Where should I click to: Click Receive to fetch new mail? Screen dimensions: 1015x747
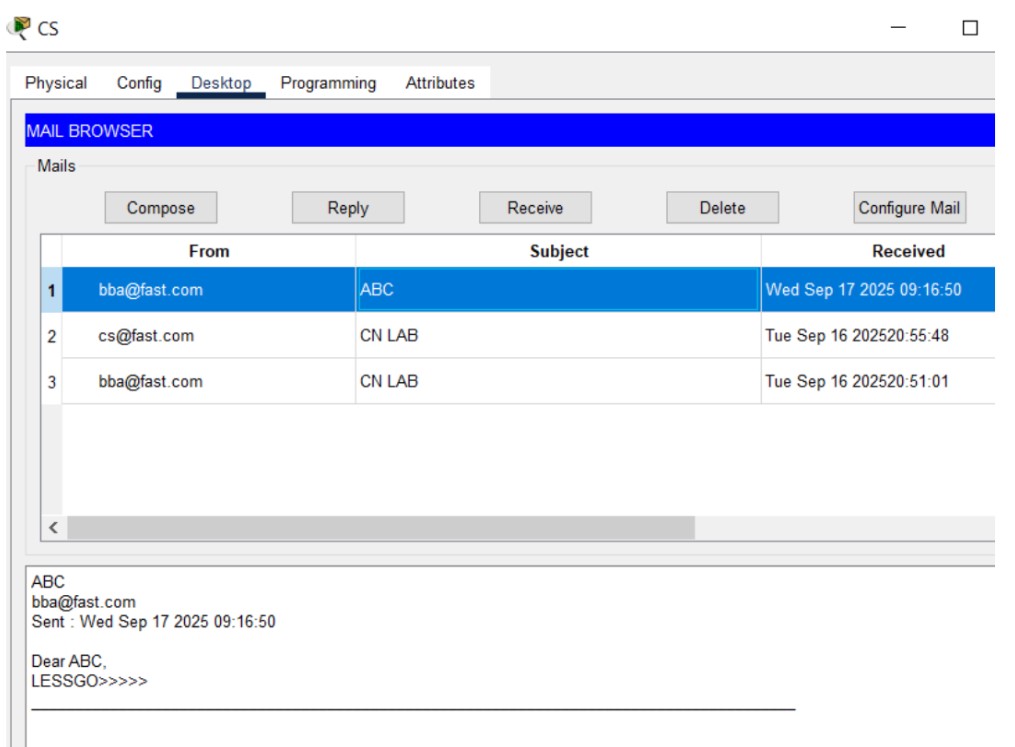tap(535, 207)
